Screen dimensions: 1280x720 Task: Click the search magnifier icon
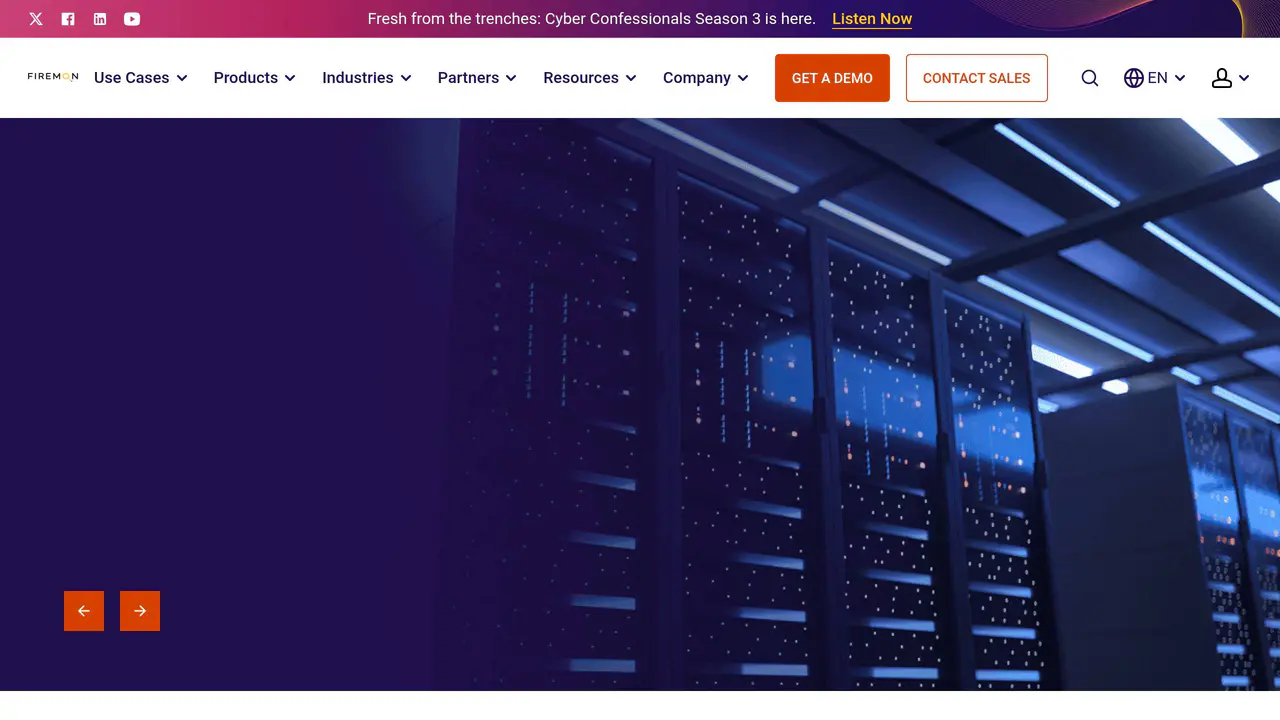tap(1090, 78)
